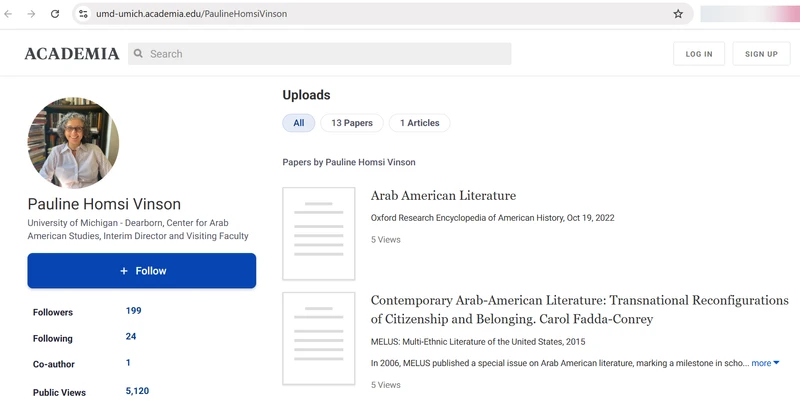Click the University of Michigan - Dearborn affiliation text
This screenshot has width=800, height=407.
coord(138,230)
